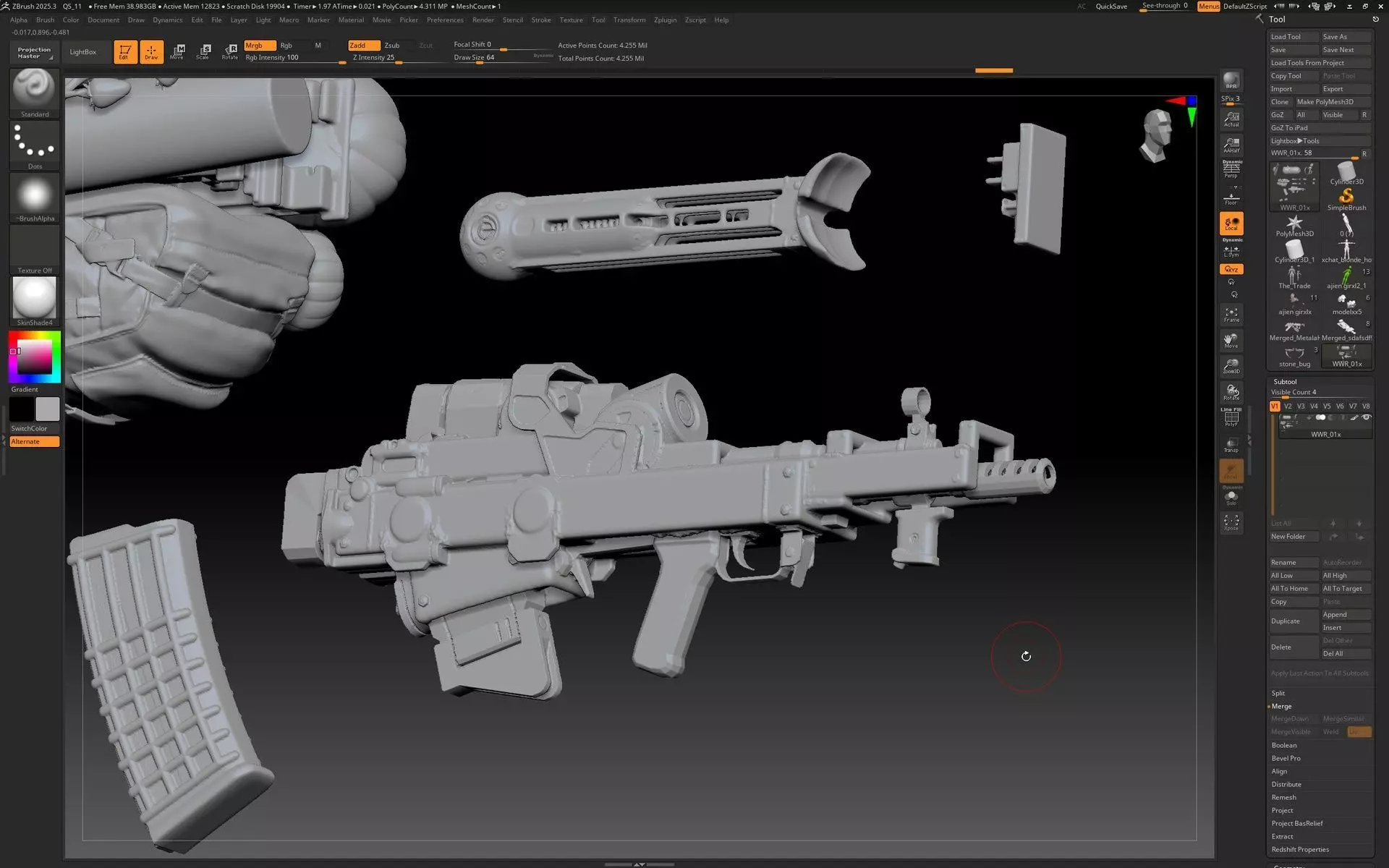Click the Zoom3D navigation icon
The image size is (1389, 868).
(x=1231, y=366)
